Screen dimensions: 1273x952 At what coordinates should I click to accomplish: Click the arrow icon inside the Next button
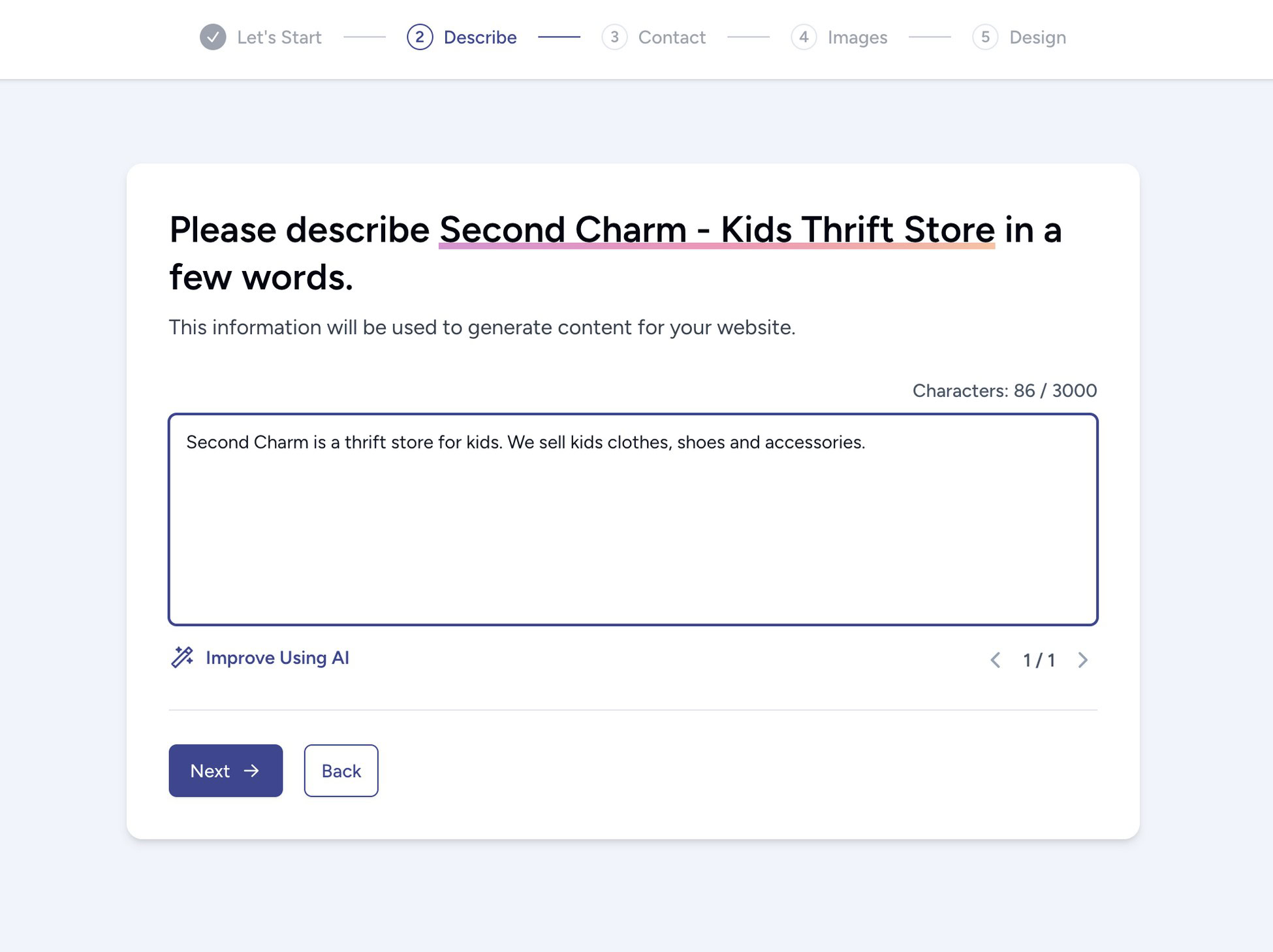[x=251, y=771]
